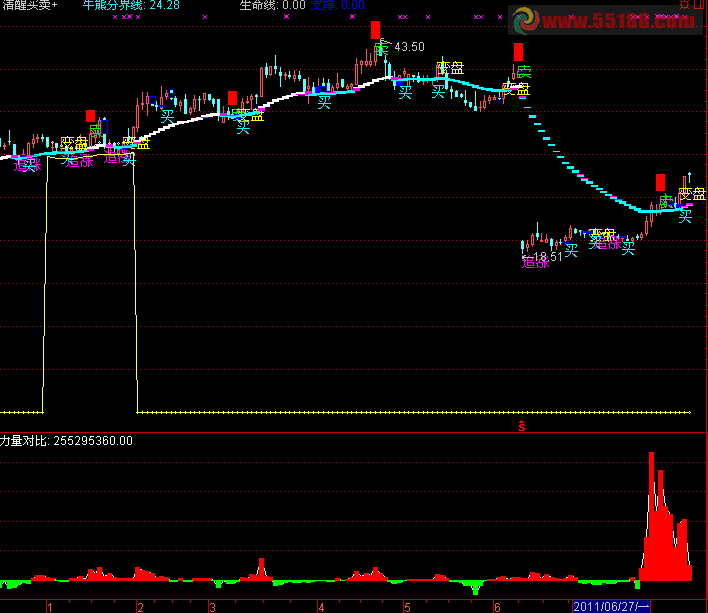Jump to month 3 marker on time axis
Screen dimensions: 708x613
[x=212, y=608]
